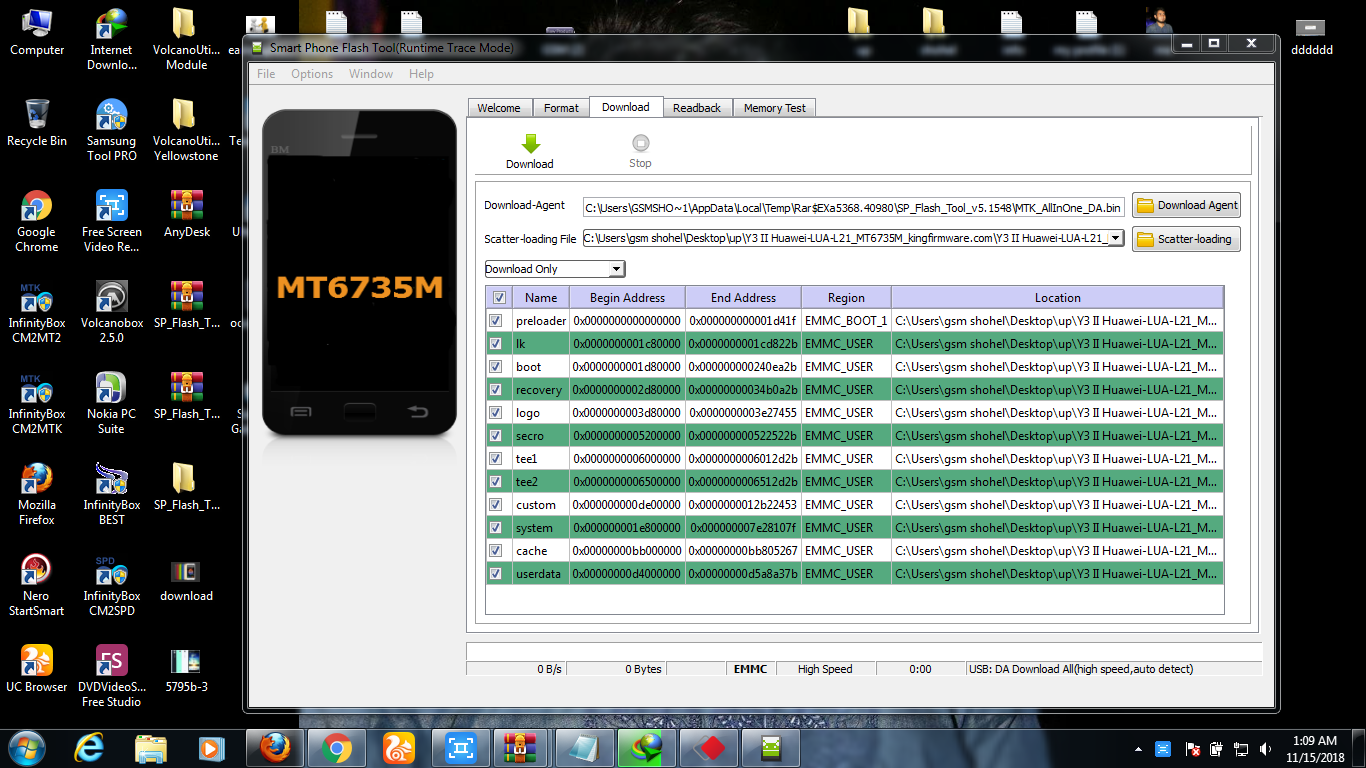1366x768 pixels.
Task: Select the Recycle Bin desktop icon
Action: (37, 124)
